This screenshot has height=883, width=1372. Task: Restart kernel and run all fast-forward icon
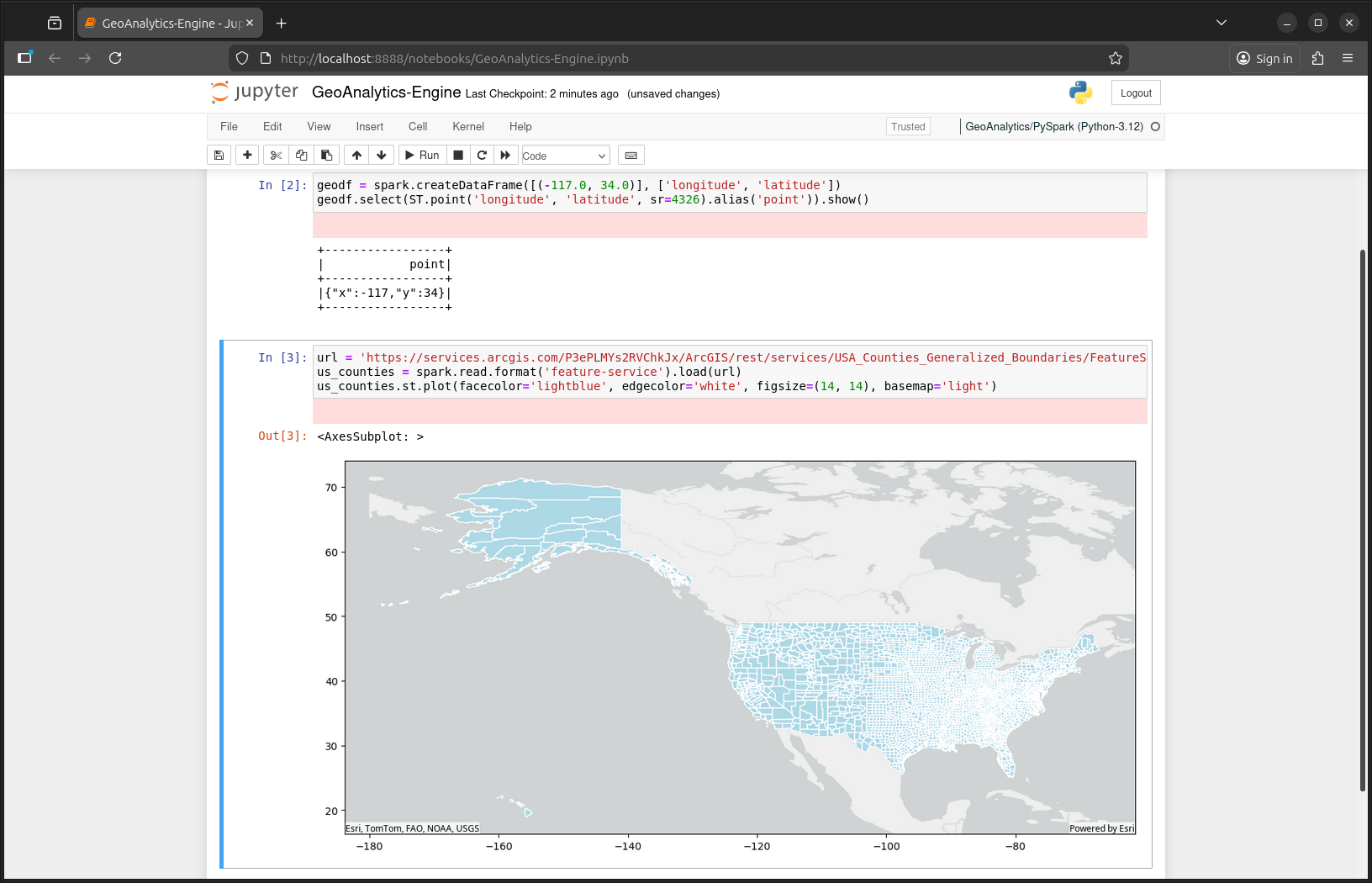coord(505,155)
